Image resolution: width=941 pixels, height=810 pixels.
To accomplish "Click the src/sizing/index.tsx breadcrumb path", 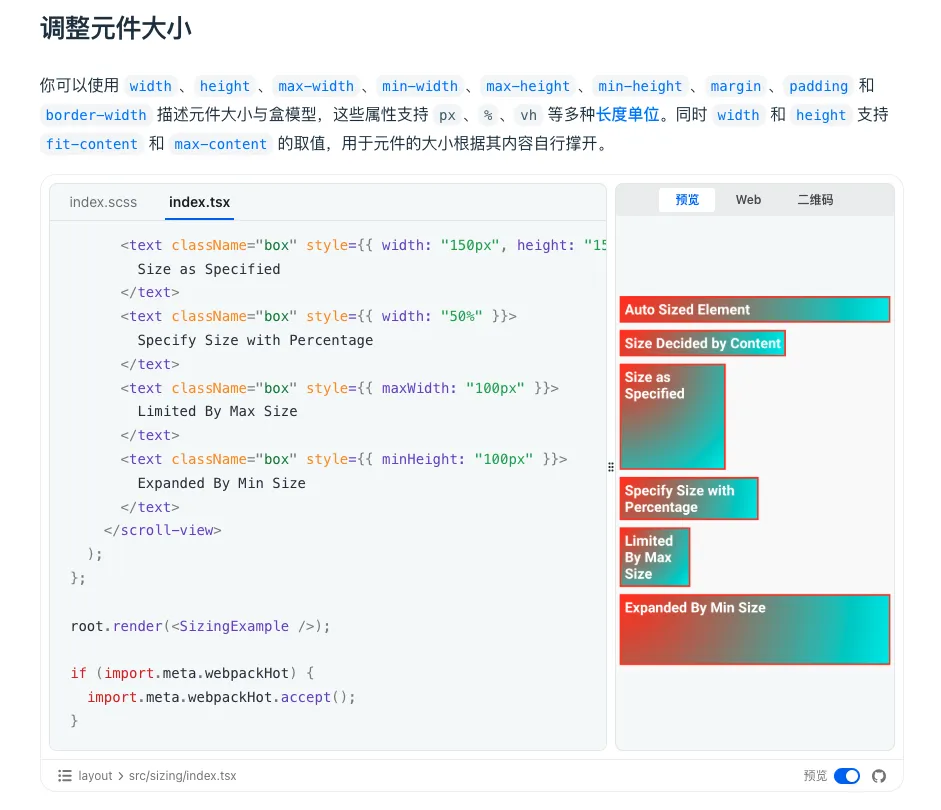I will pyautogui.click(x=182, y=776).
